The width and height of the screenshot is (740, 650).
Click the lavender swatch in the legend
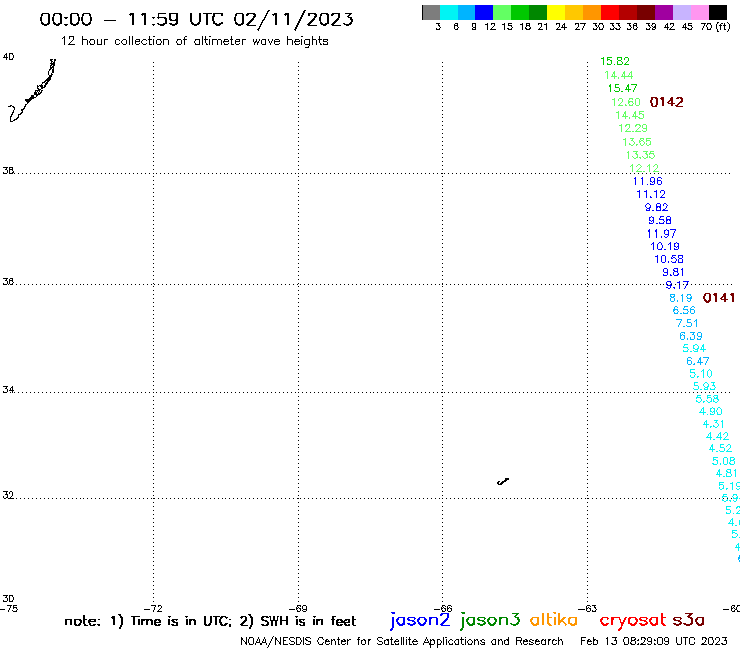click(681, 12)
